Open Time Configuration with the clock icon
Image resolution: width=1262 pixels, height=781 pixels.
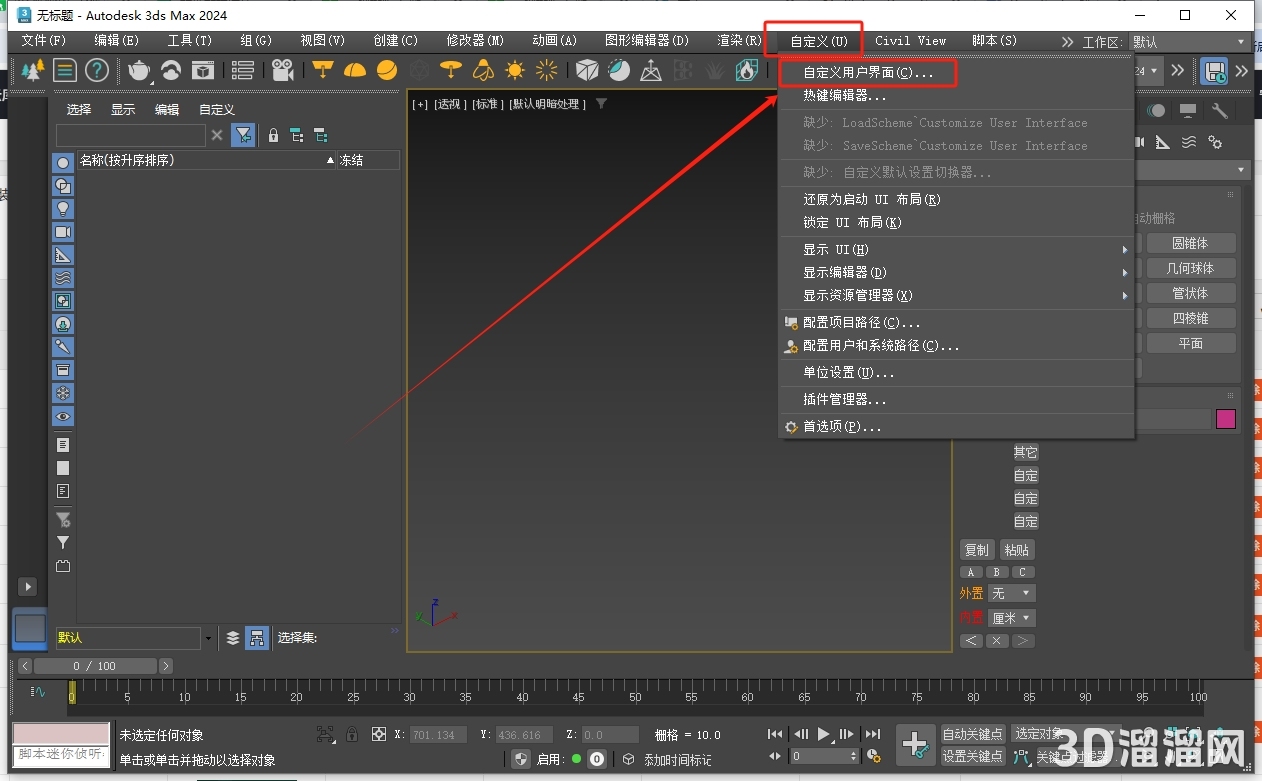point(873,756)
